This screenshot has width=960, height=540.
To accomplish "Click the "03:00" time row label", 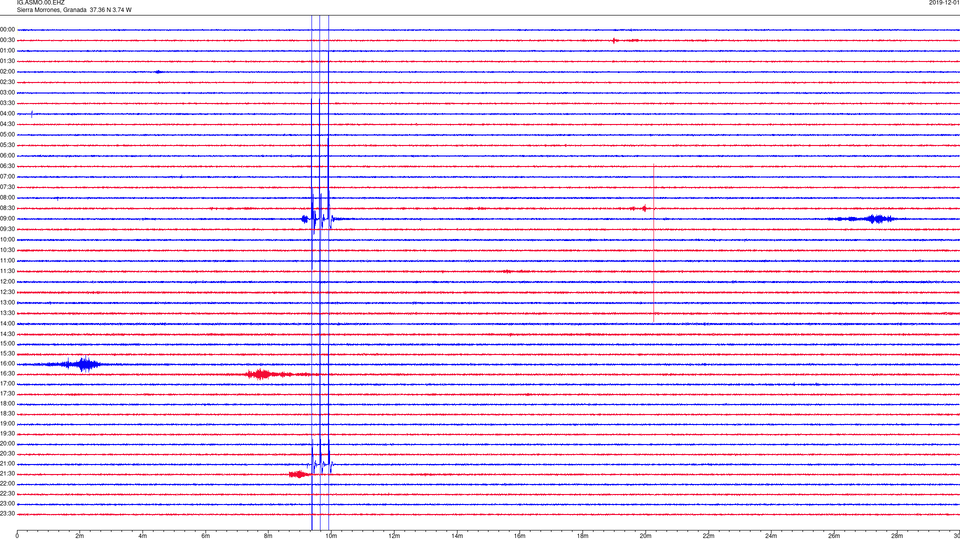I will point(7,92).
